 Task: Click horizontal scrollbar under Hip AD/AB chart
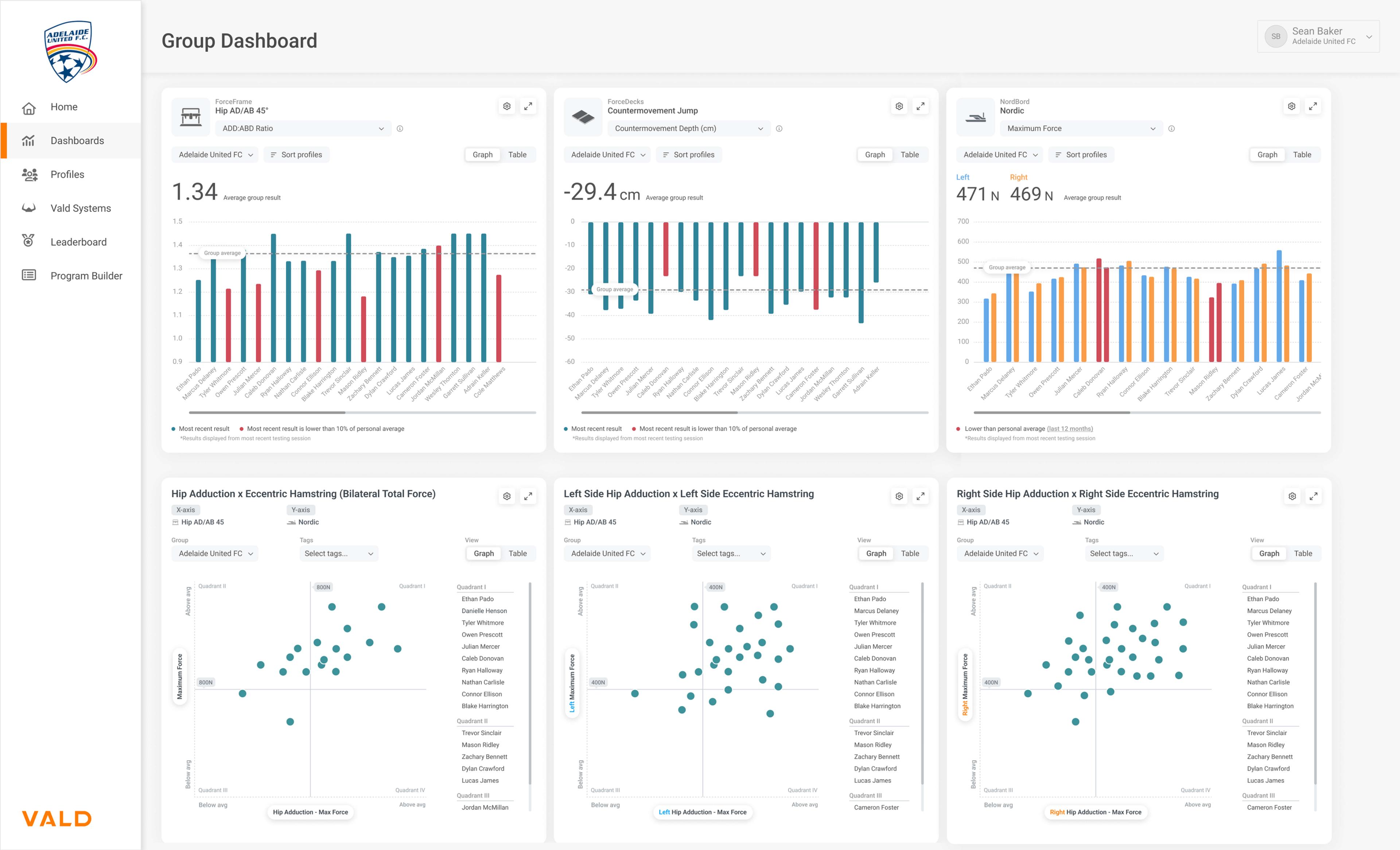(x=267, y=412)
